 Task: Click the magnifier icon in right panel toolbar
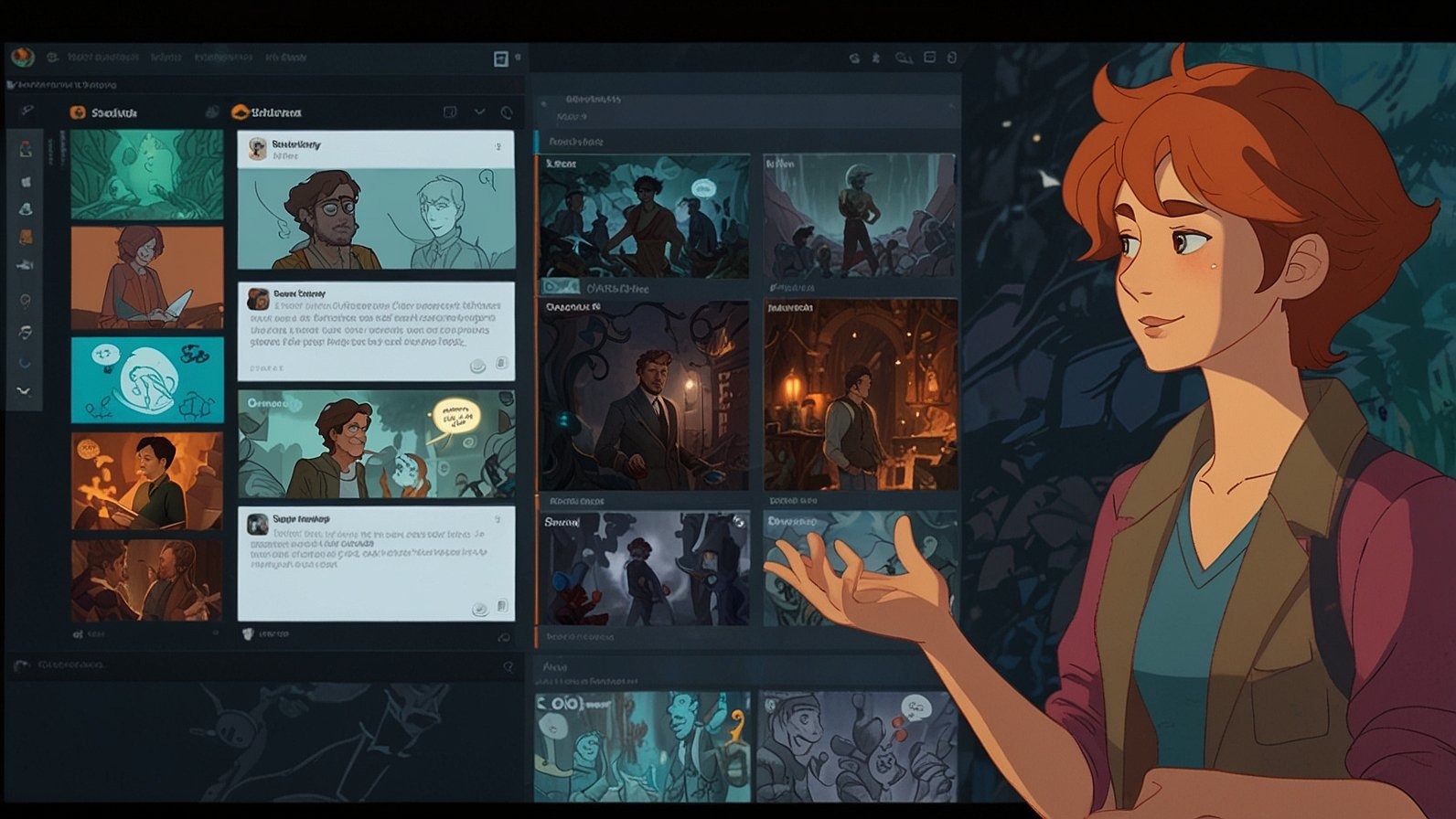(903, 58)
